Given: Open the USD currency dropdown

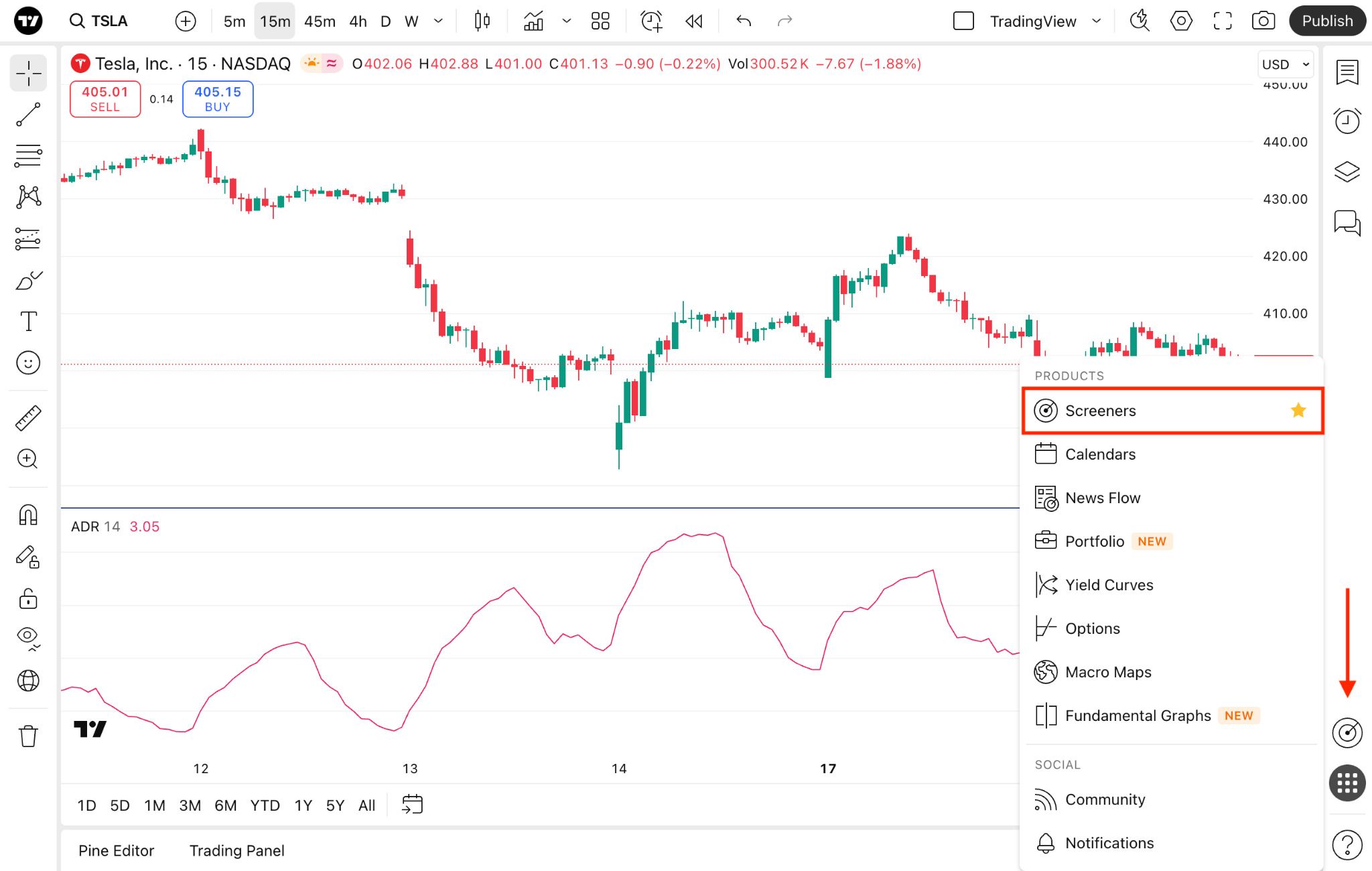Looking at the screenshot, I should pos(1285,64).
